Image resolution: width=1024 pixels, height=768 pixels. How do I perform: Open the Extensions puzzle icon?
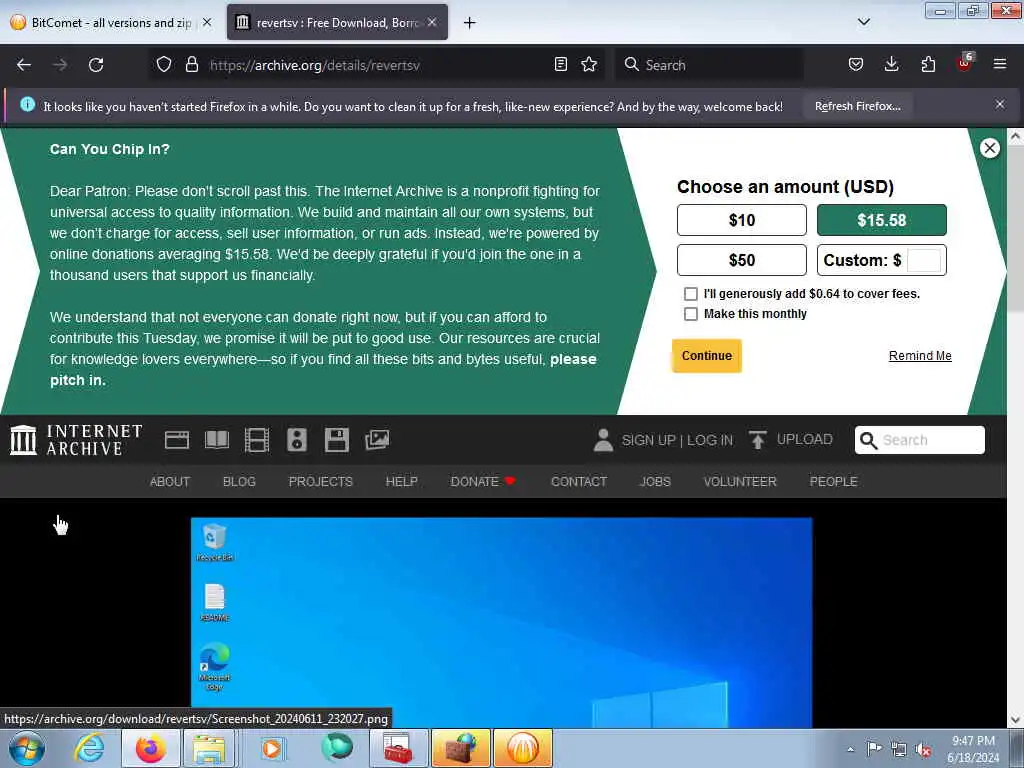click(928, 64)
